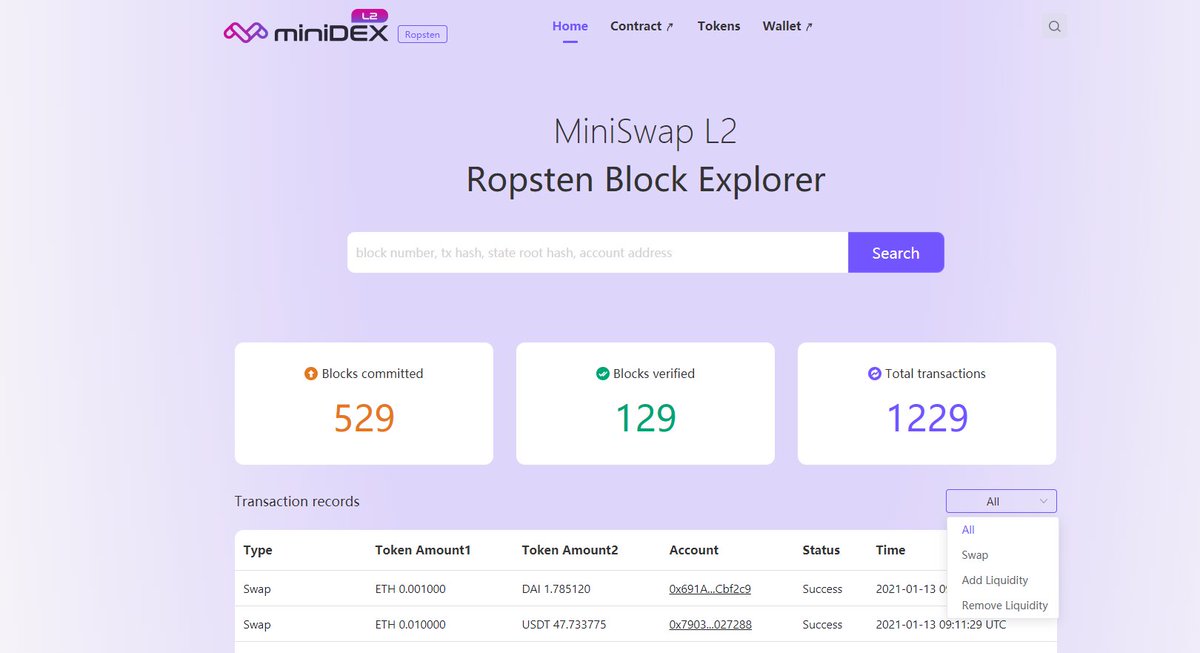Click the ETH 0.010000 amount cell
Viewport: 1200px width, 653px height.
click(x=410, y=625)
